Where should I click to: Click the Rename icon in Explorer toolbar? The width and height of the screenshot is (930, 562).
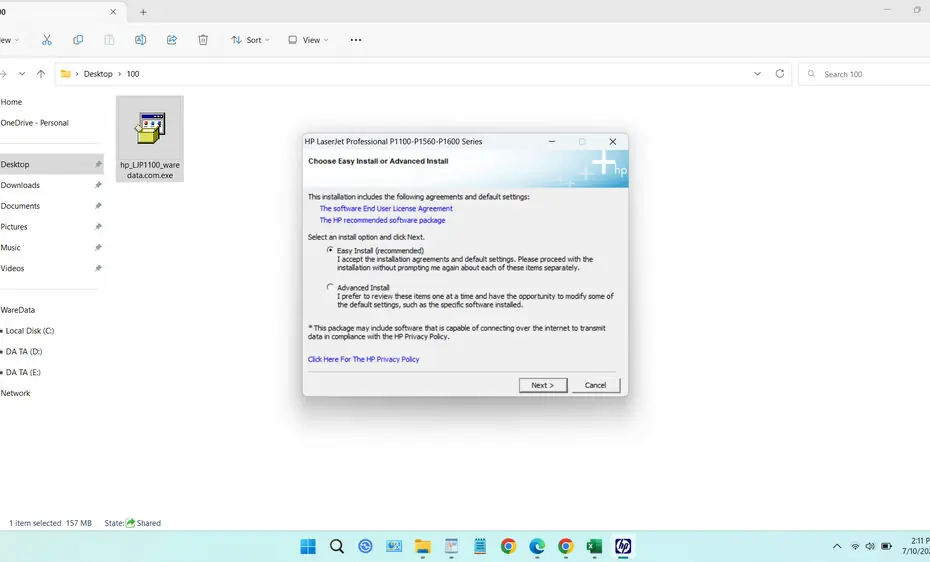click(x=141, y=40)
